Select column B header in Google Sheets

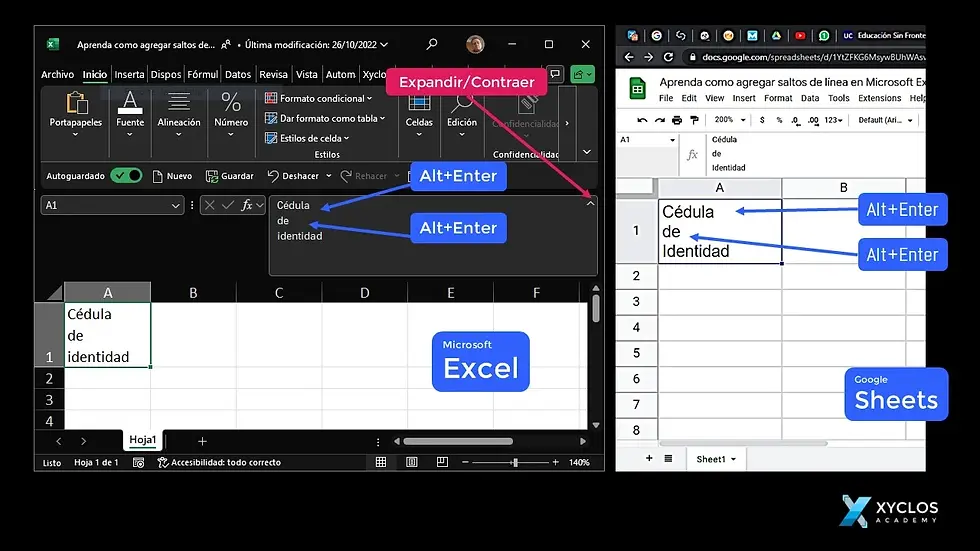[x=843, y=187]
